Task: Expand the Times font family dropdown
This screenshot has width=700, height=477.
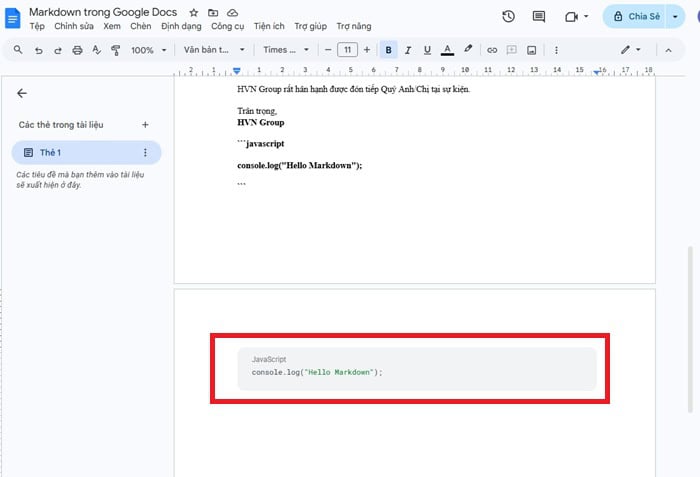Action: coord(285,50)
